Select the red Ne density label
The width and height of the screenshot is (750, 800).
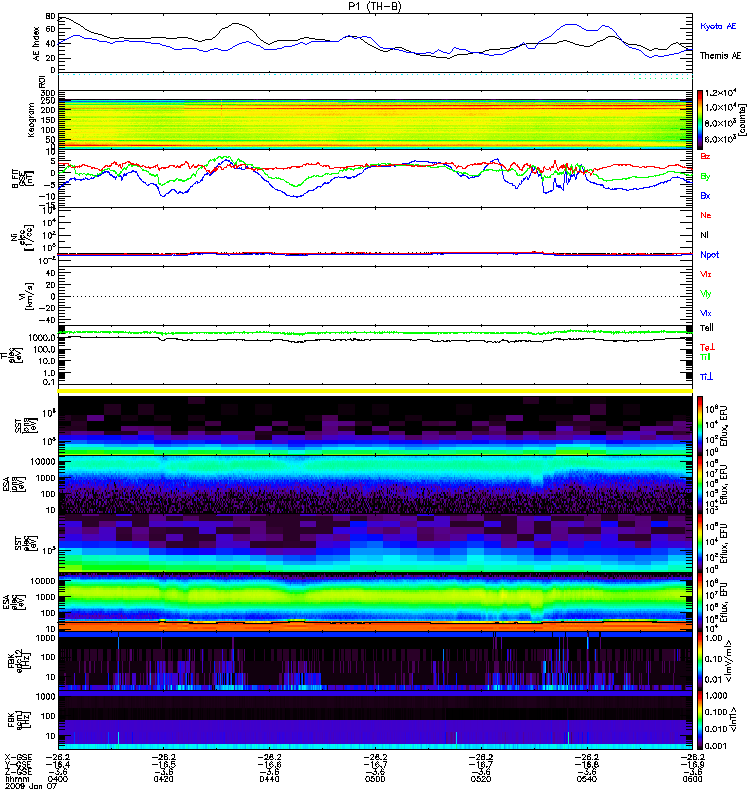pyautogui.click(x=706, y=215)
